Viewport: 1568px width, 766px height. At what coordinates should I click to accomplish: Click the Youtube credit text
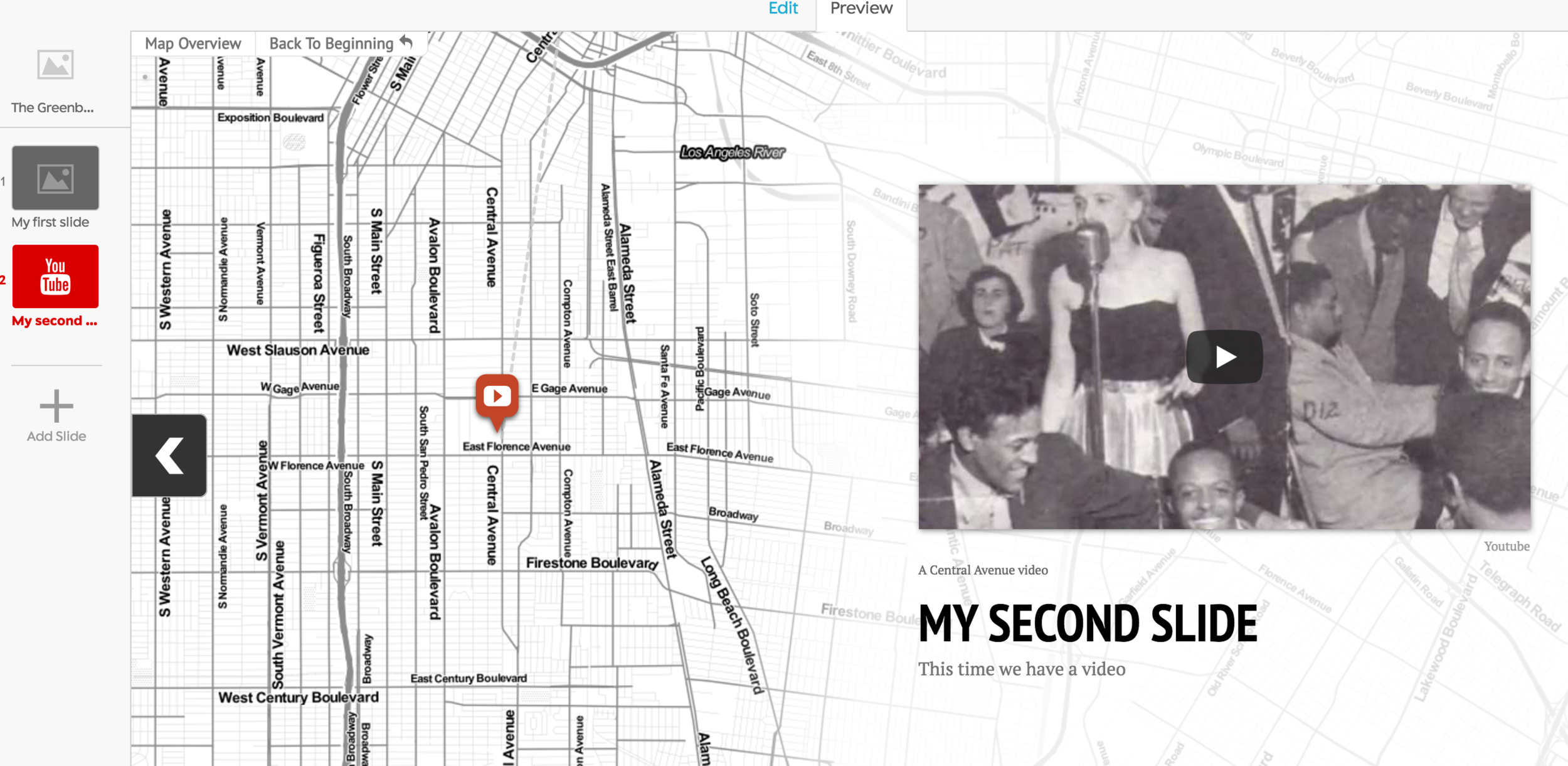click(1506, 546)
